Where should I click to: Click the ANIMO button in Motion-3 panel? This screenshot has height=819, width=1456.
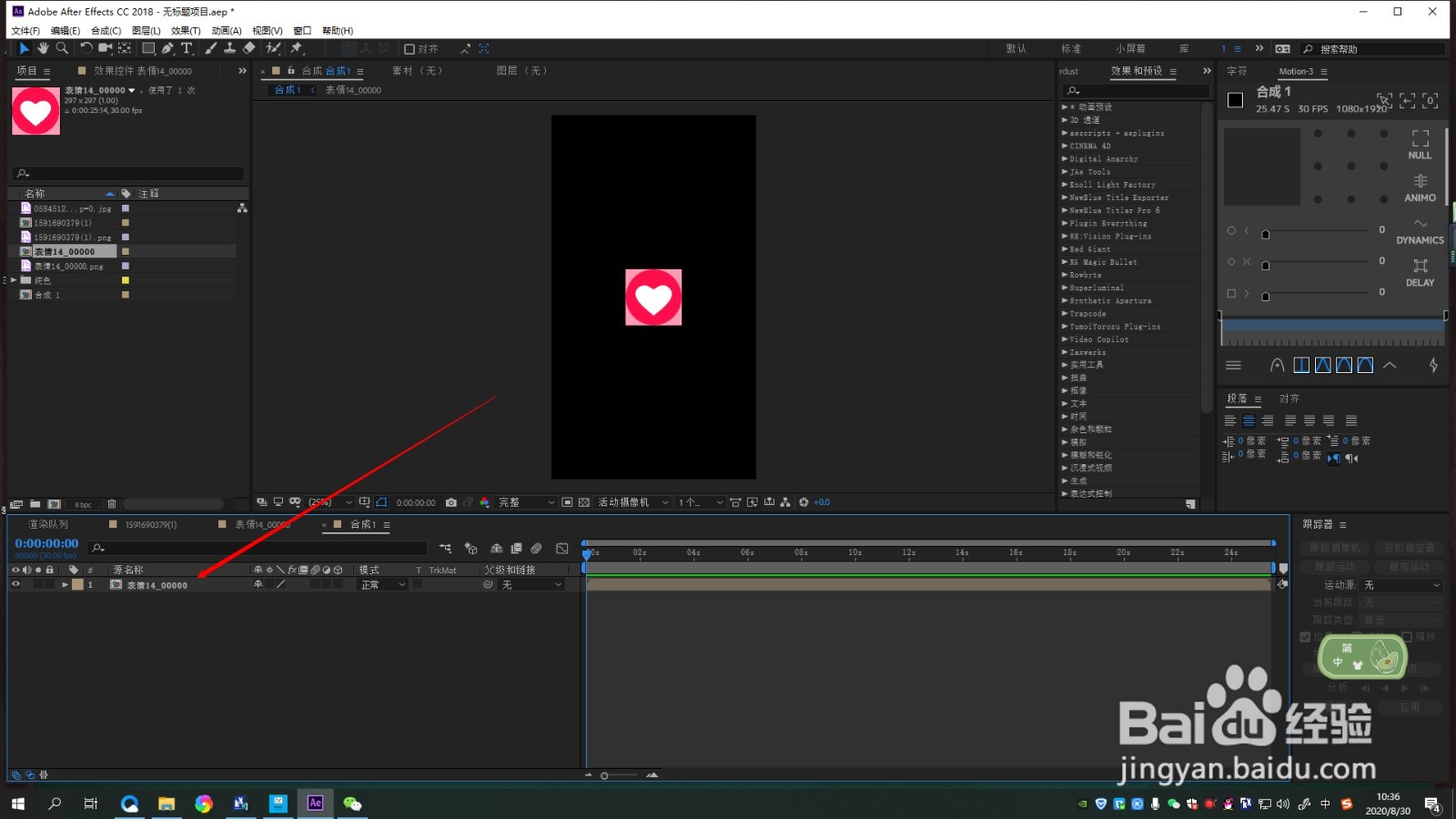1420,188
